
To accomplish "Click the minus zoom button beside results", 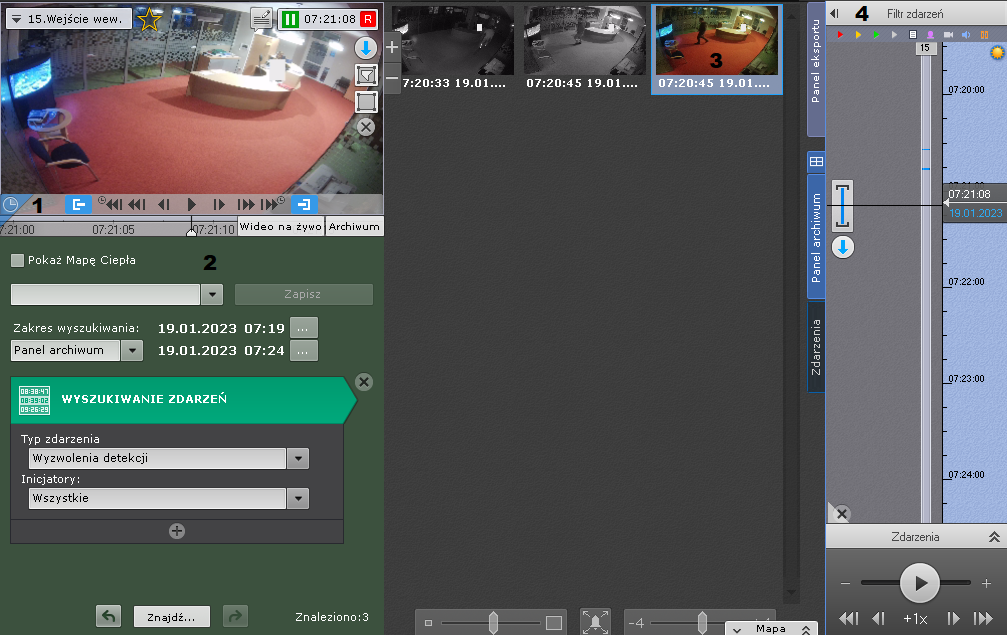I will tap(392, 78).
